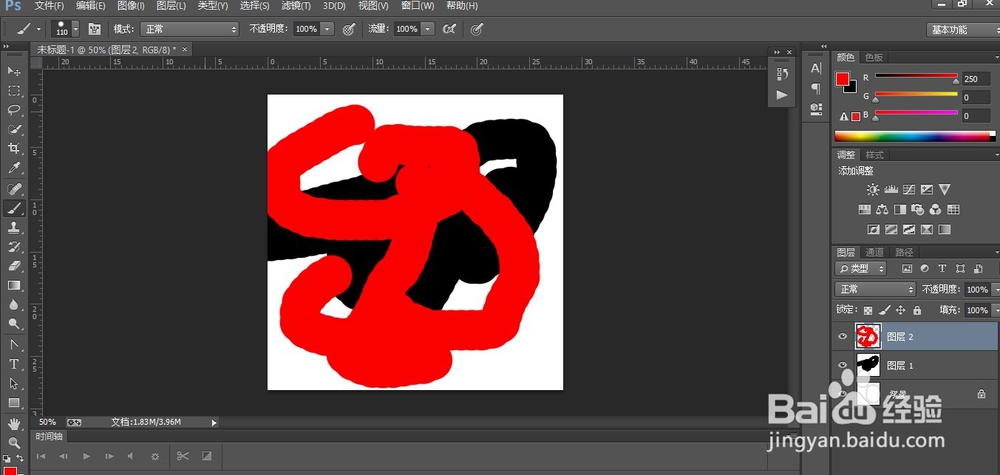Image resolution: width=1000 pixels, height=475 pixels.
Task: Add a Color Balance adjustment
Action: coord(883,209)
